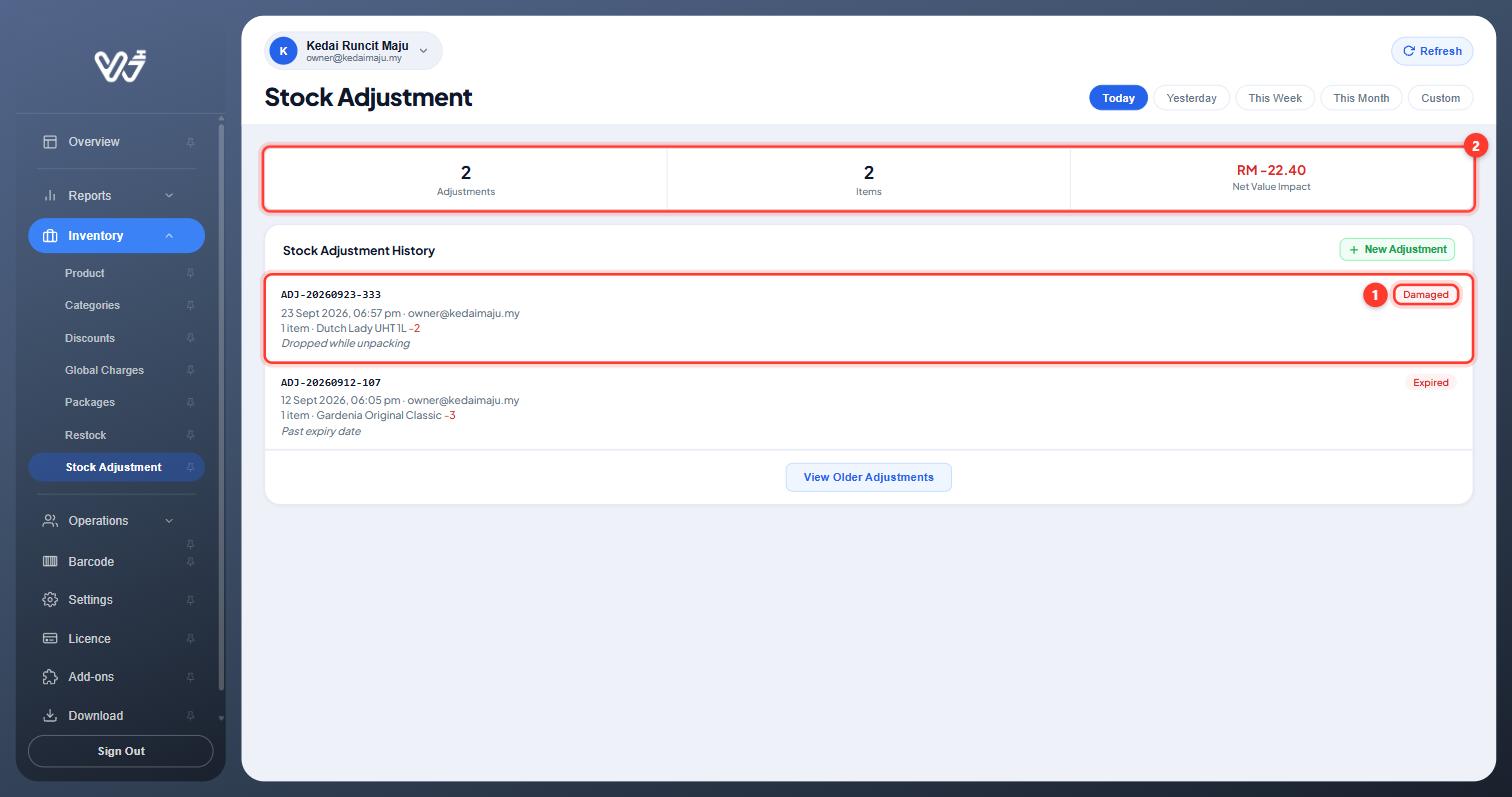The width and height of the screenshot is (1512, 797).
Task: Select the This Month date filter
Action: 1361,98
